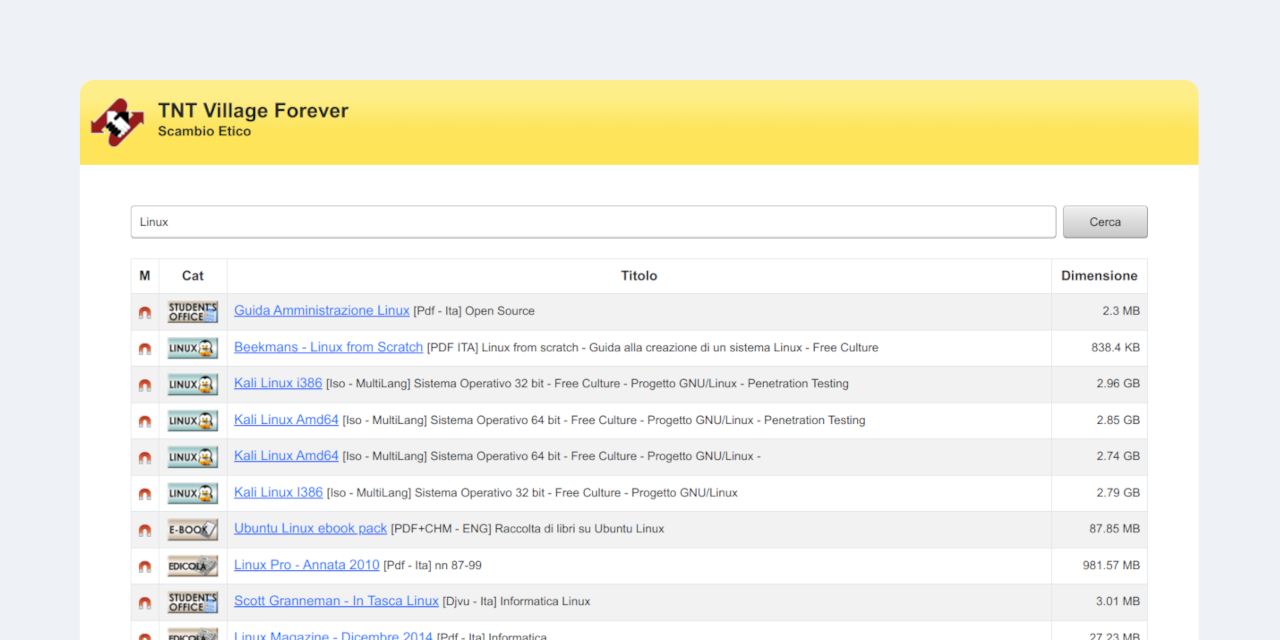Click Edicola category icon for Linux Pro row

click(x=192, y=566)
